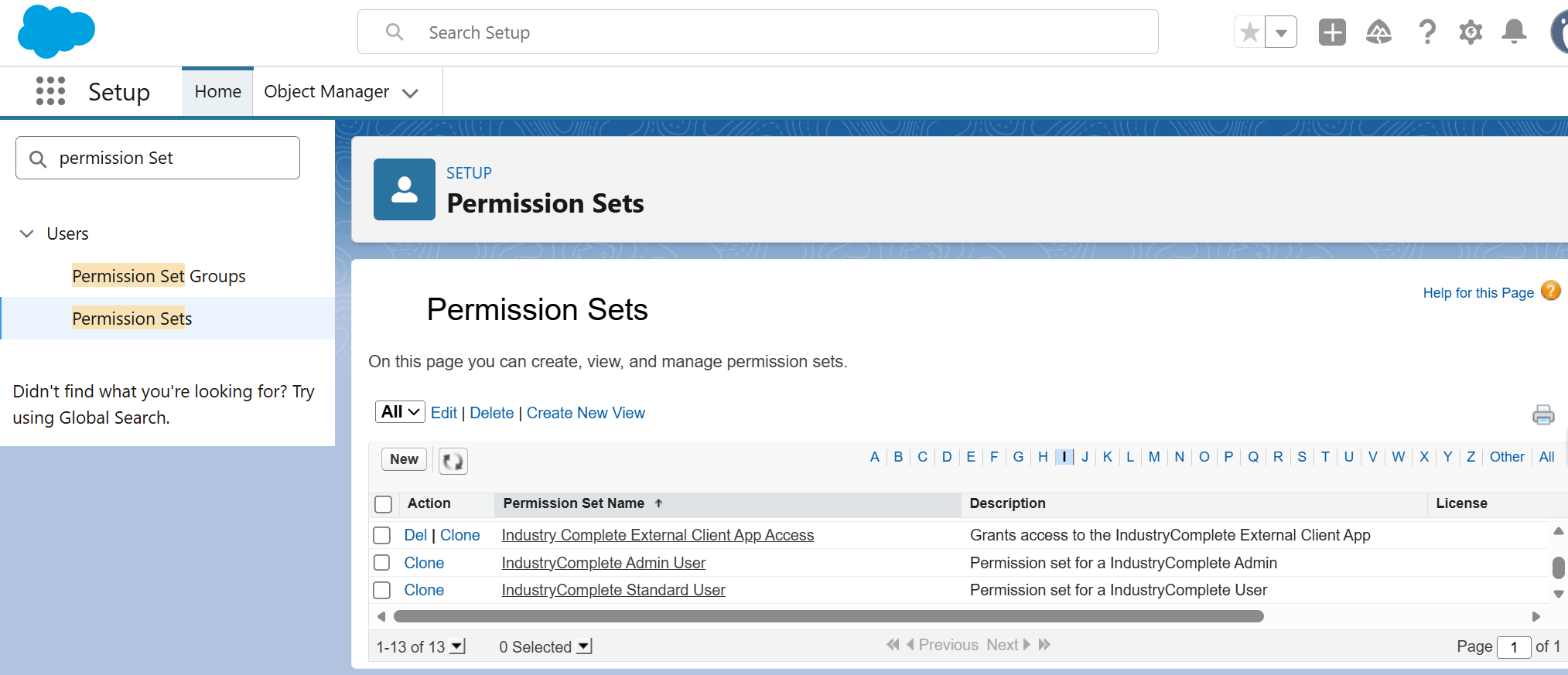
Task: Click the printable view printer icon
Action: pyautogui.click(x=1543, y=415)
